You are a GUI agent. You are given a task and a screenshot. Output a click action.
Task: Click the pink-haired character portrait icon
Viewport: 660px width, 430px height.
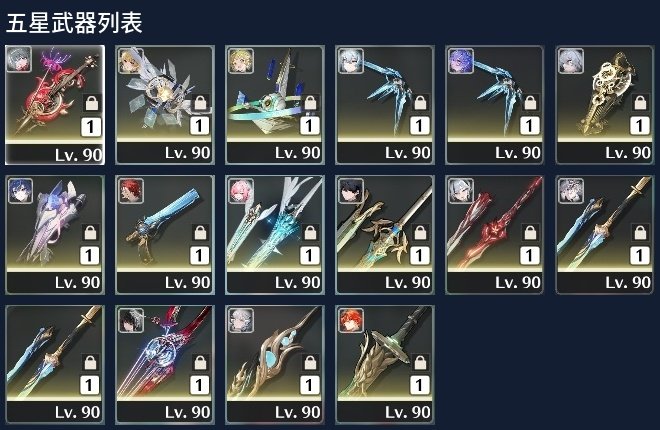click(240, 191)
